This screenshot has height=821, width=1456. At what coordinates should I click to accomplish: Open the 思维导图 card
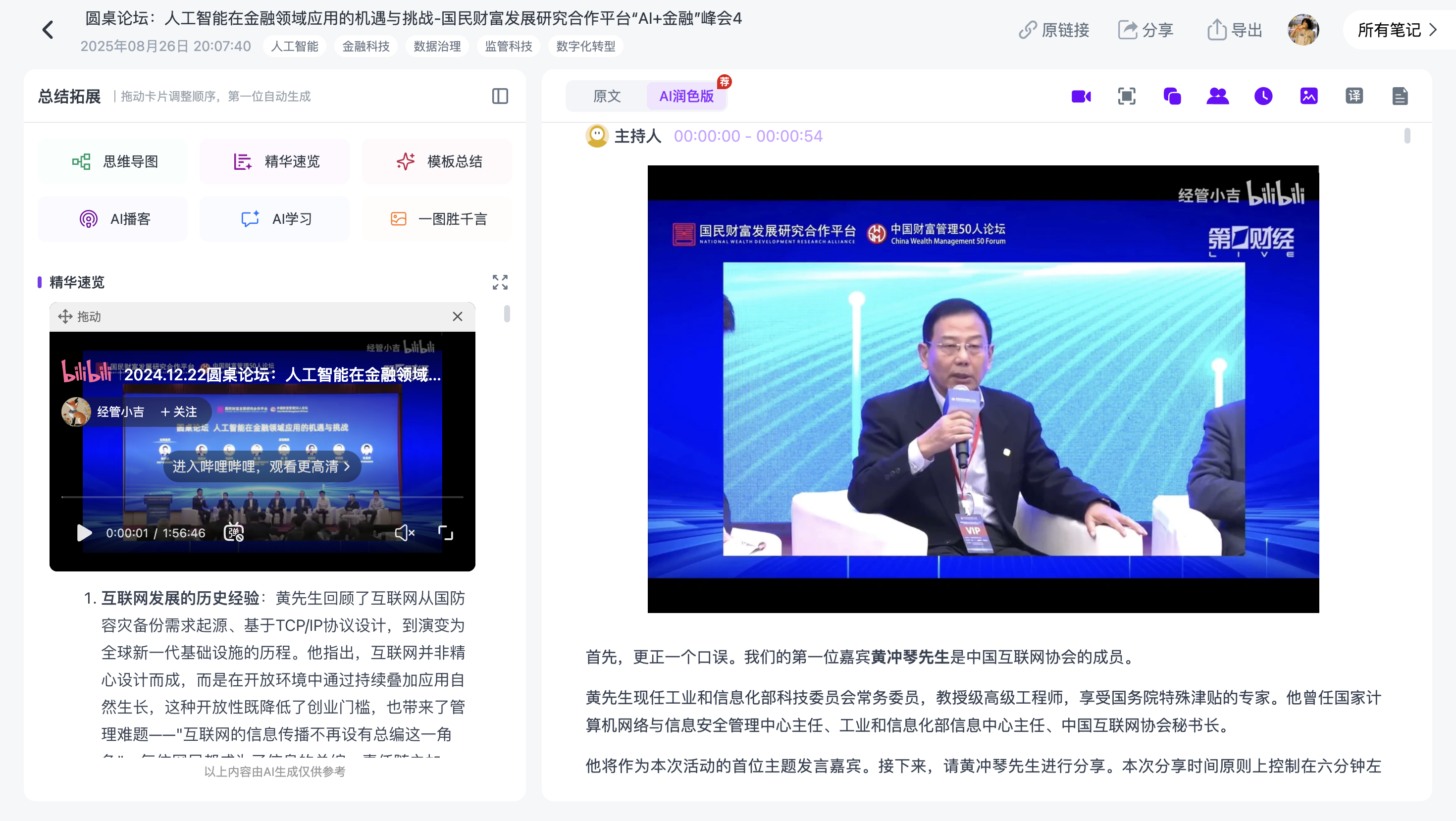112,161
